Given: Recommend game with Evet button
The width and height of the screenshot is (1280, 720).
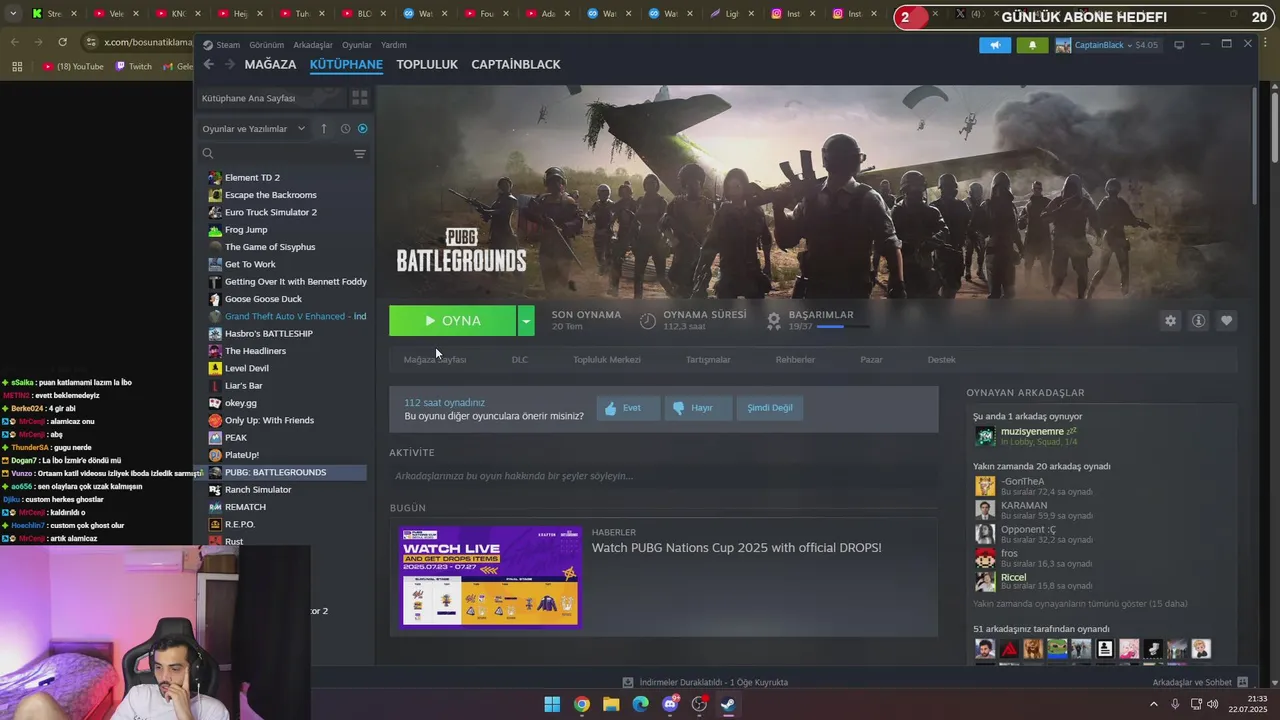Looking at the screenshot, I should pos(628,408).
